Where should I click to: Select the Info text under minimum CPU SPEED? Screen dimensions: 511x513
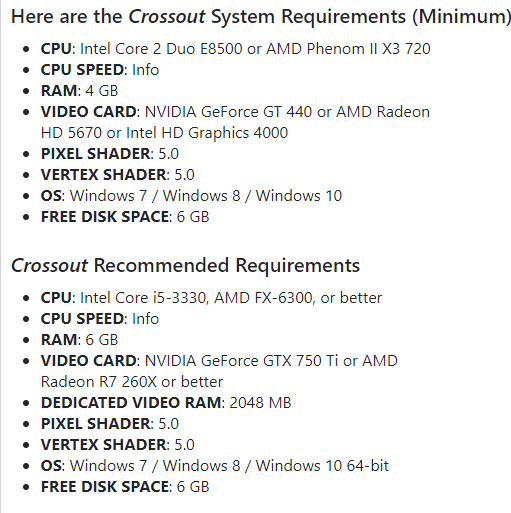point(145,70)
